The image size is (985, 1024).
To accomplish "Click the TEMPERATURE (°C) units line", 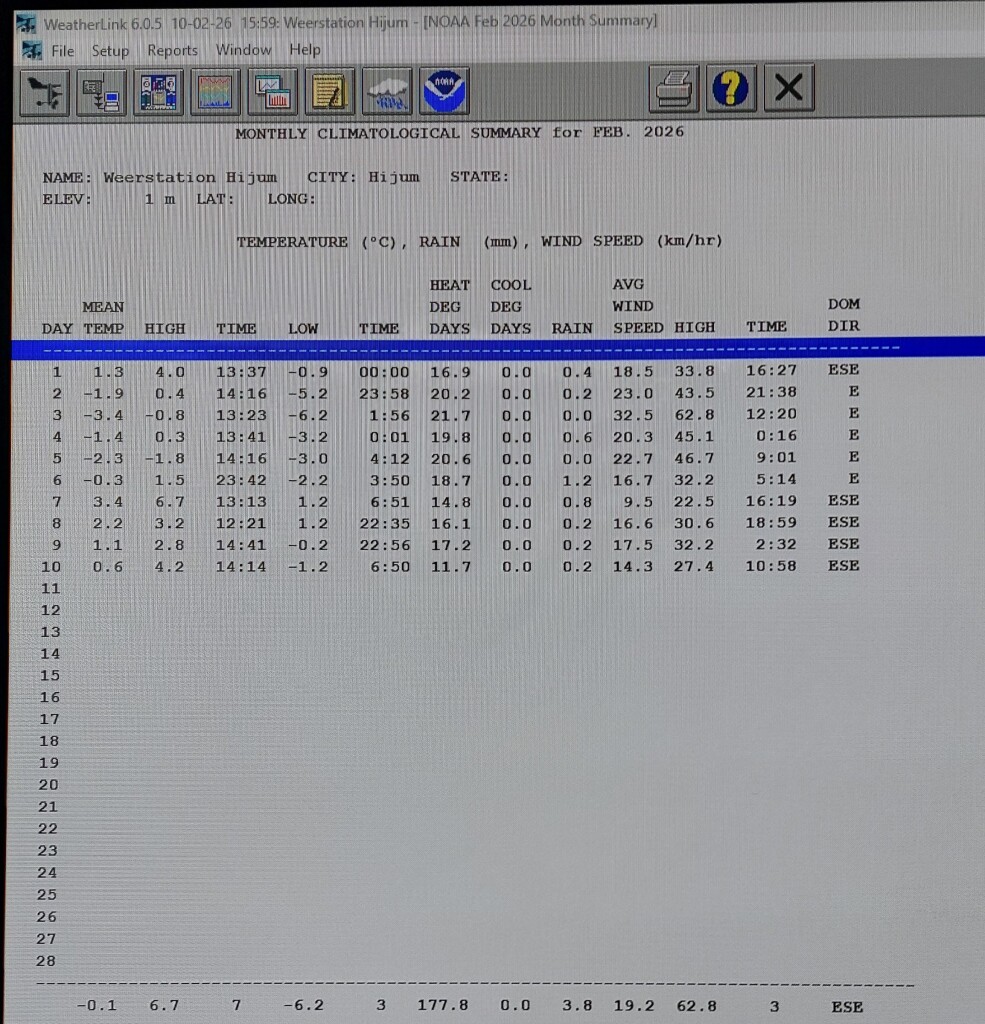I will [479, 242].
